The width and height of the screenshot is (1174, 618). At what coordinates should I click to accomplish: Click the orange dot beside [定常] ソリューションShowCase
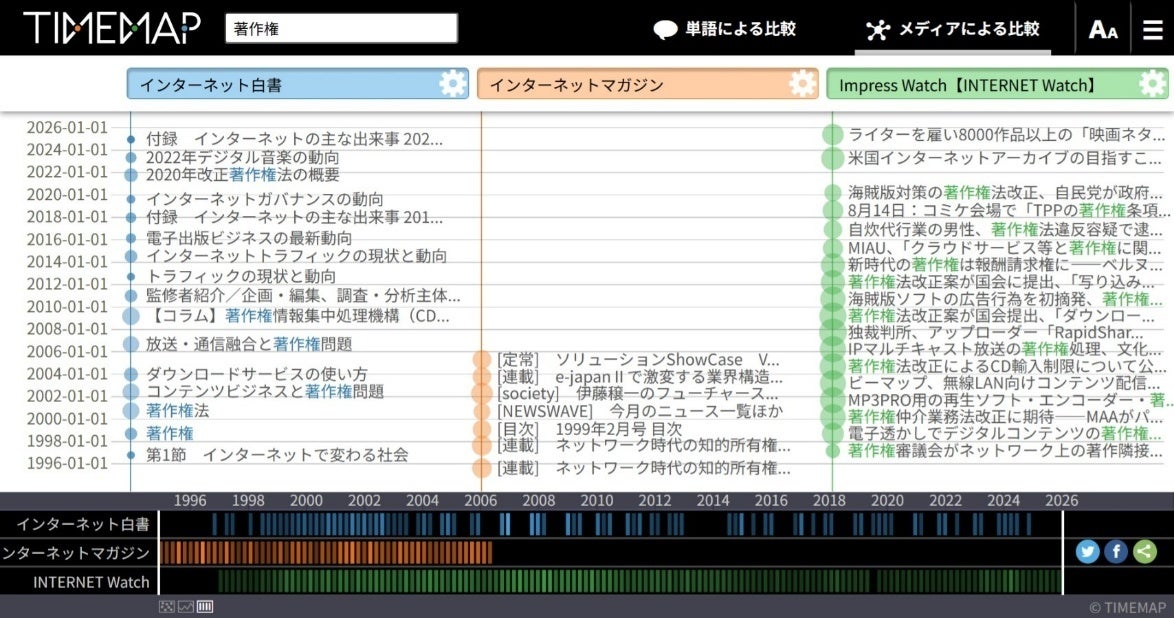[481, 360]
